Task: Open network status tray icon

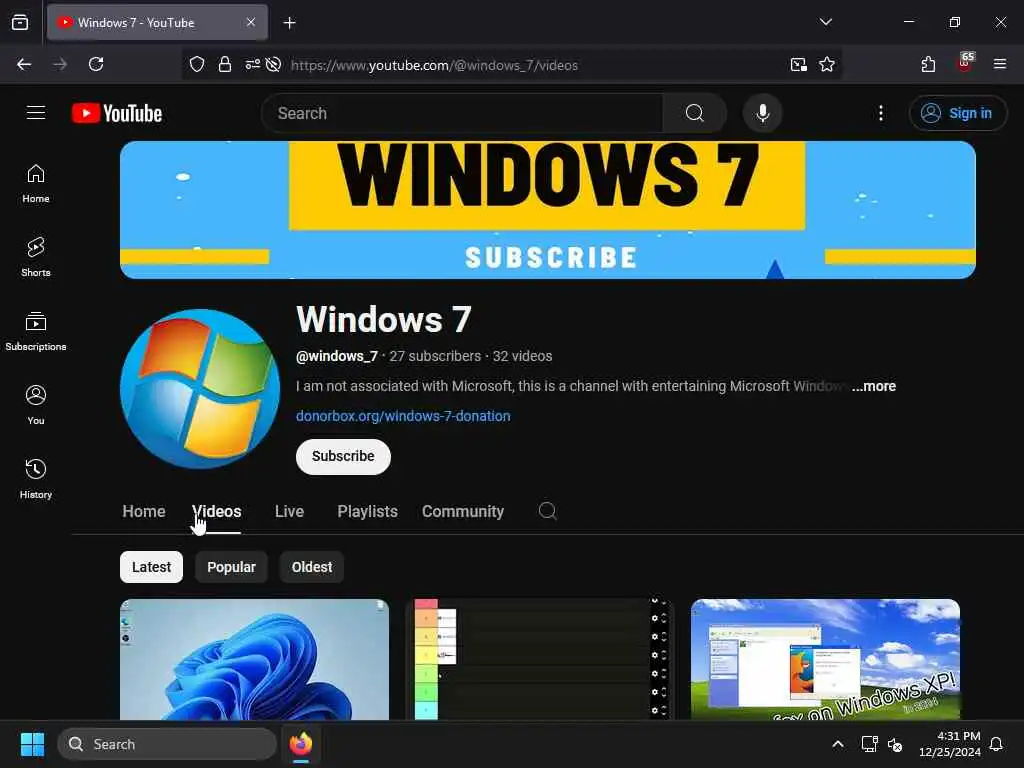Action: click(x=869, y=744)
